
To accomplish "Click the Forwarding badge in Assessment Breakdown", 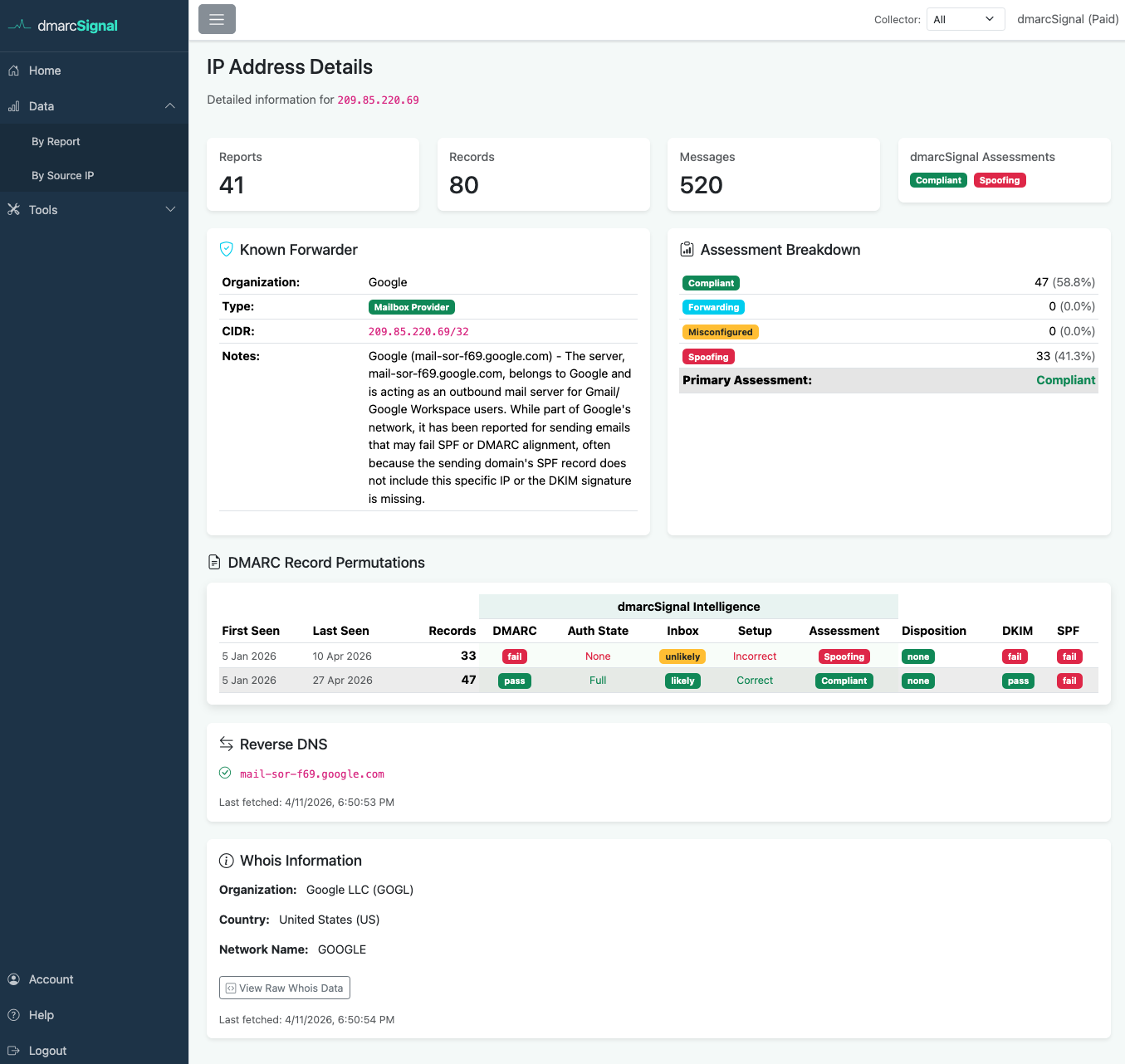I will tap(713, 307).
